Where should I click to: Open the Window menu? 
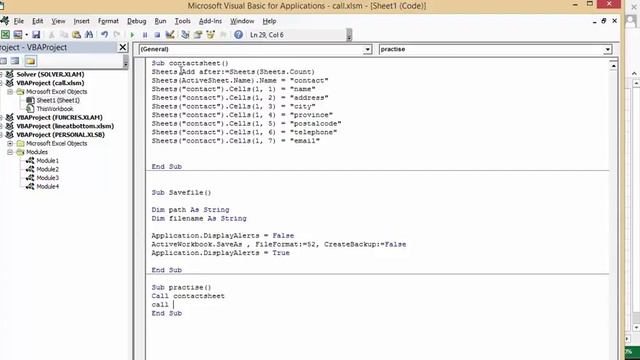click(242, 21)
